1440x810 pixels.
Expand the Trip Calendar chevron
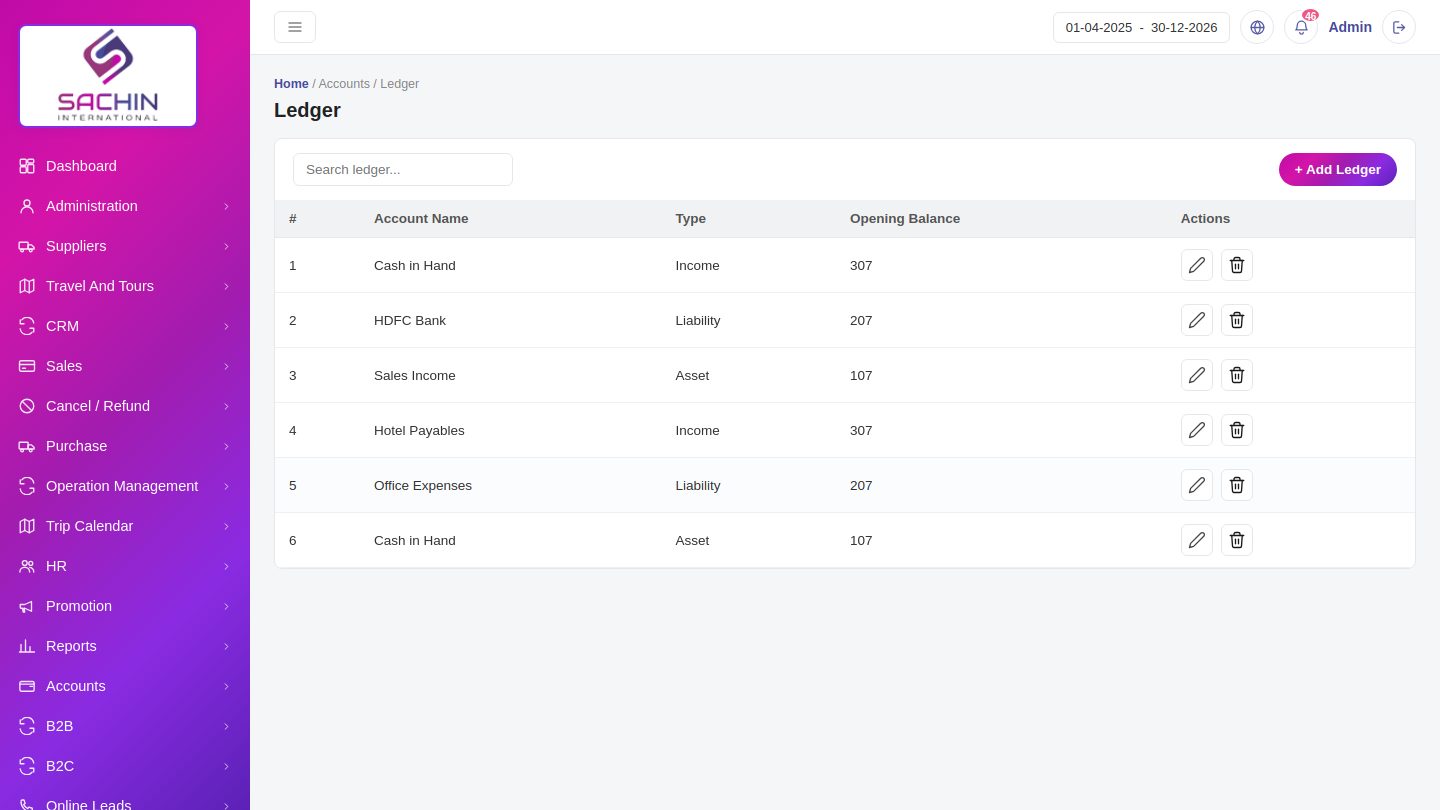[226, 526]
